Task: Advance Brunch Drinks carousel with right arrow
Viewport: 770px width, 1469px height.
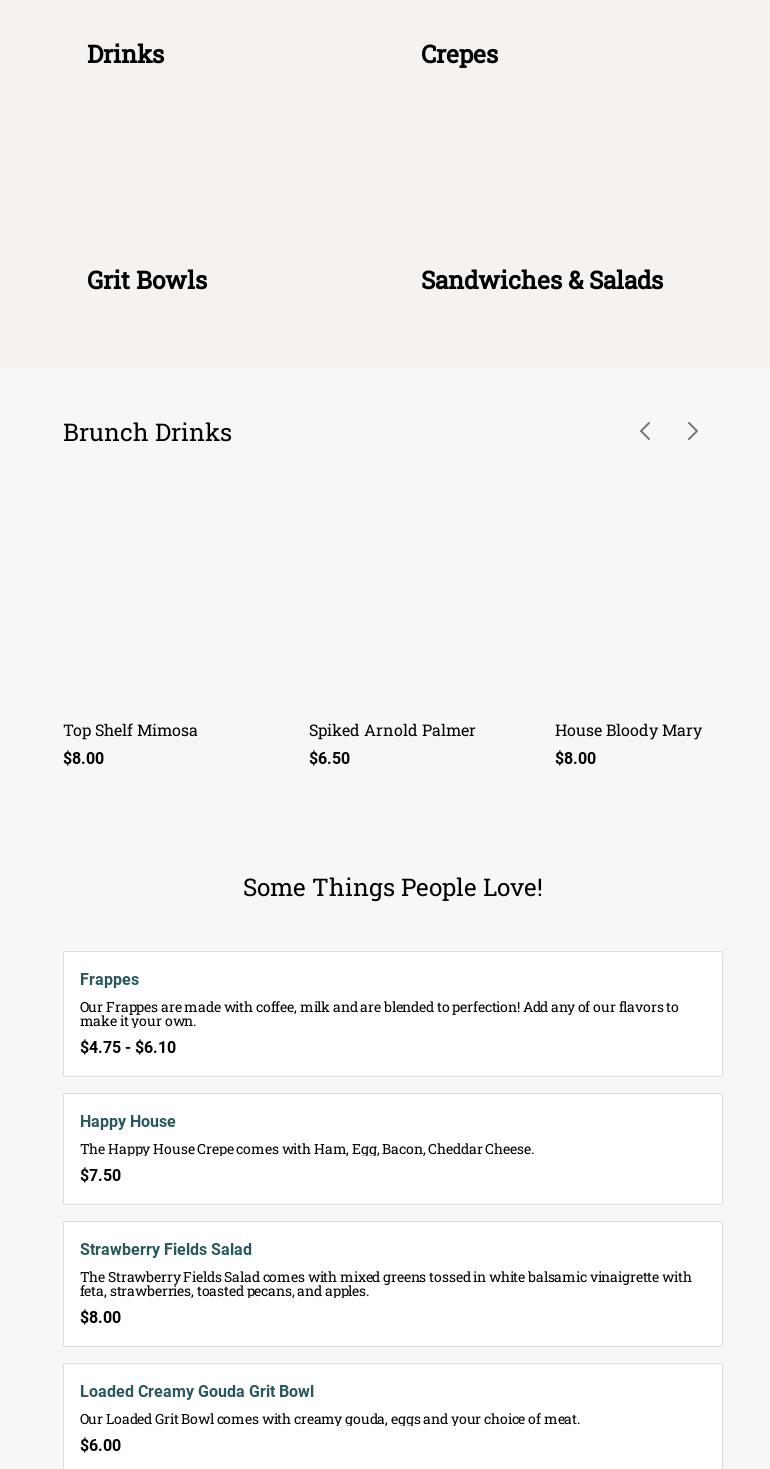Action: click(x=693, y=431)
